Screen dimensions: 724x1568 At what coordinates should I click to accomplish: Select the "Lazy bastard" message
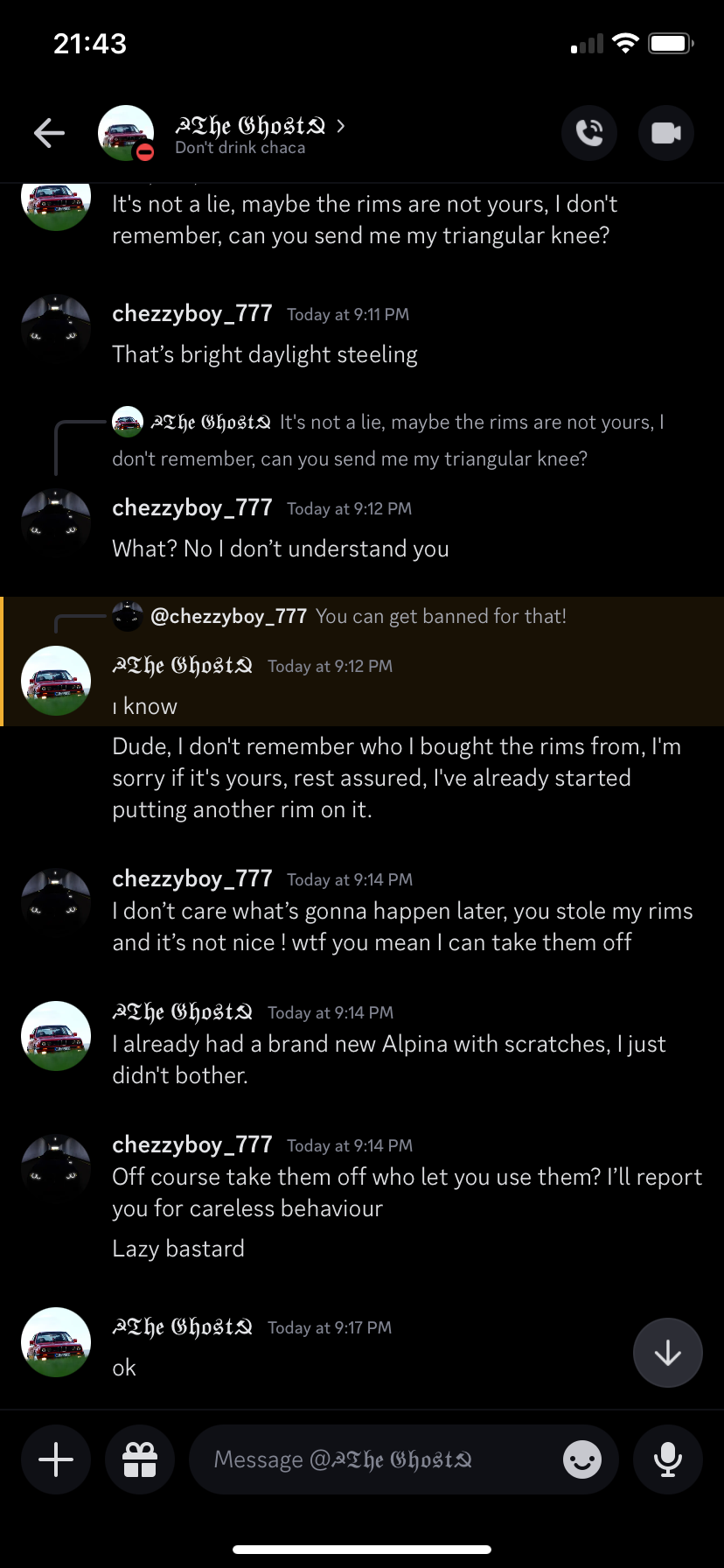click(178, 1249)
